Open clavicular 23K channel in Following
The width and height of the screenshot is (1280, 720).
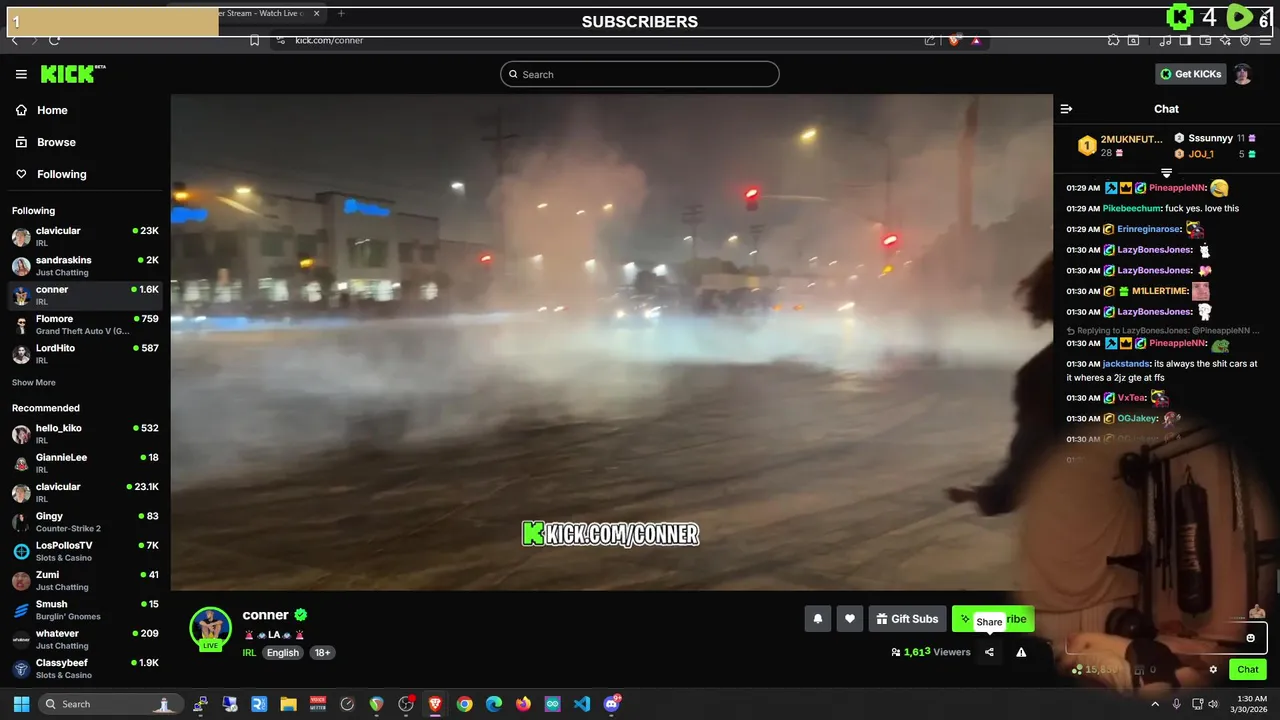85,237
